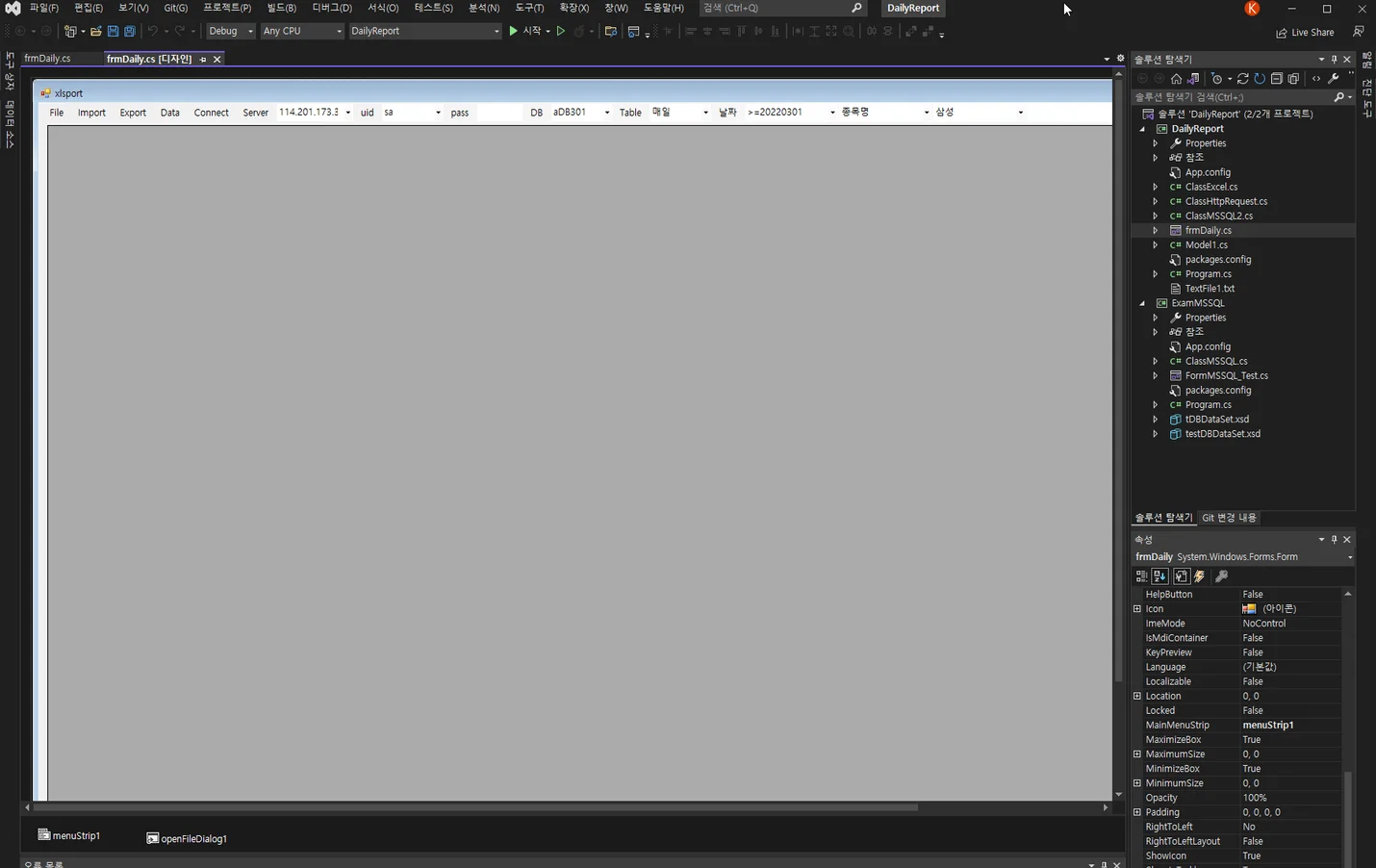Show Events lightning bolt icon
The image size is (1376, 868).
point(1200,576)
